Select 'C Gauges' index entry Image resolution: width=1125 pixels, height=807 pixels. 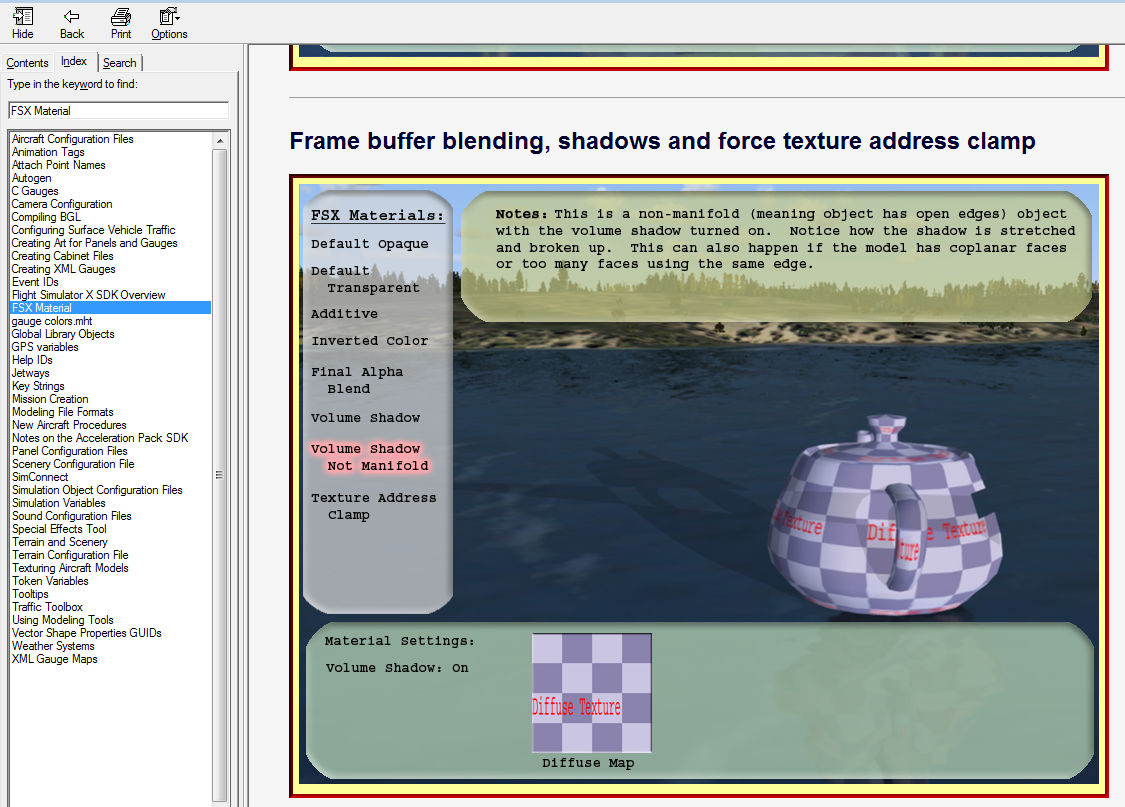click(x=35, y=191)
